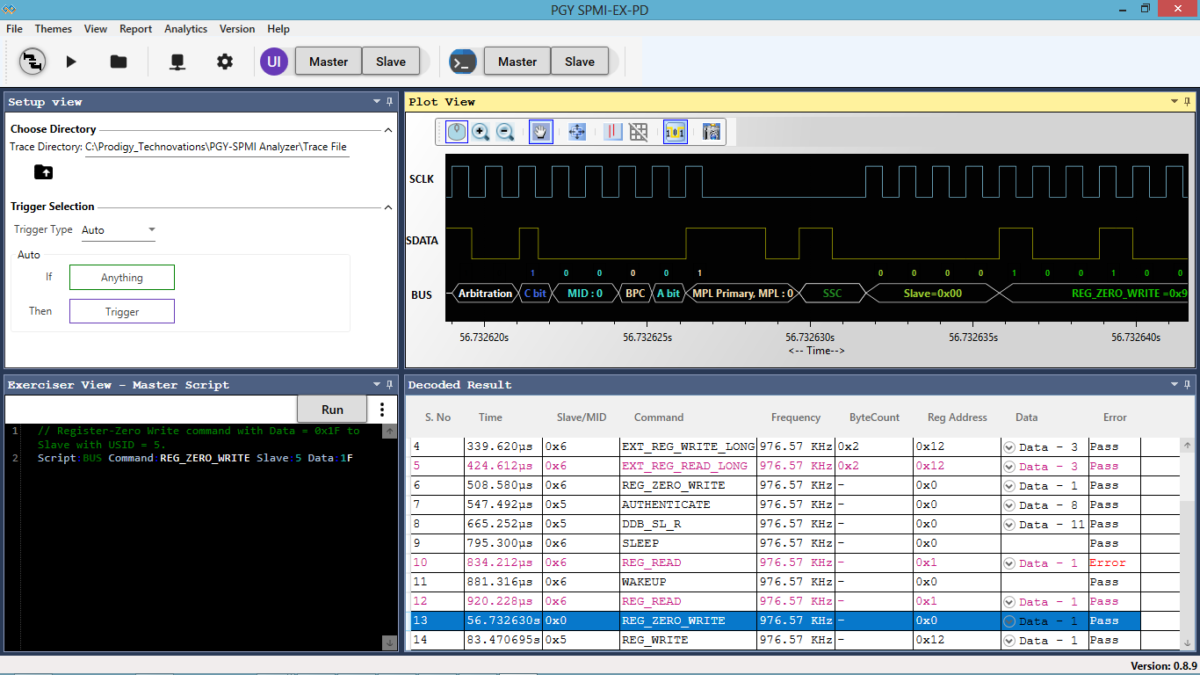Open the Analytics menu

(185, 29)
